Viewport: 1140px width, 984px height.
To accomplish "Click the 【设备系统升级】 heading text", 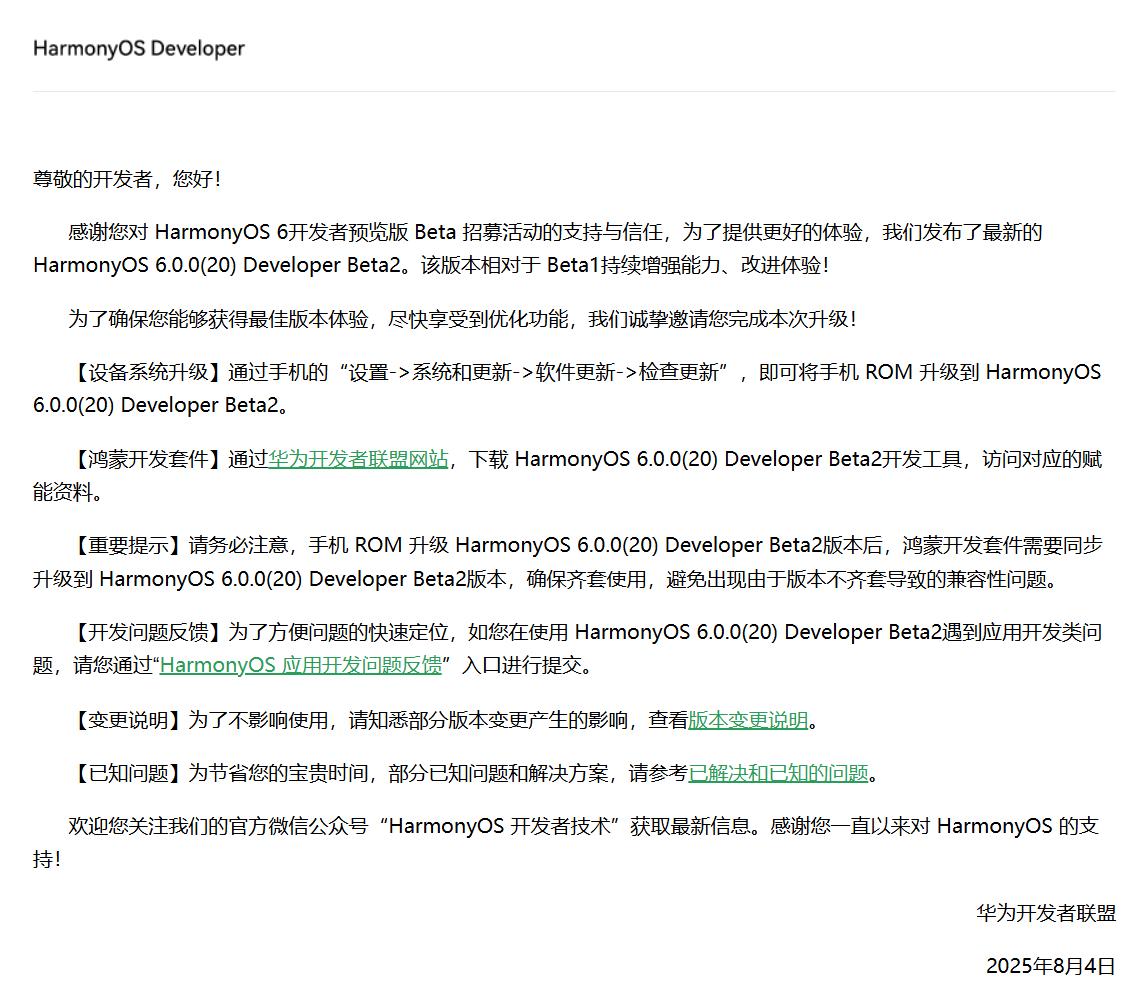I will (148, 372).
